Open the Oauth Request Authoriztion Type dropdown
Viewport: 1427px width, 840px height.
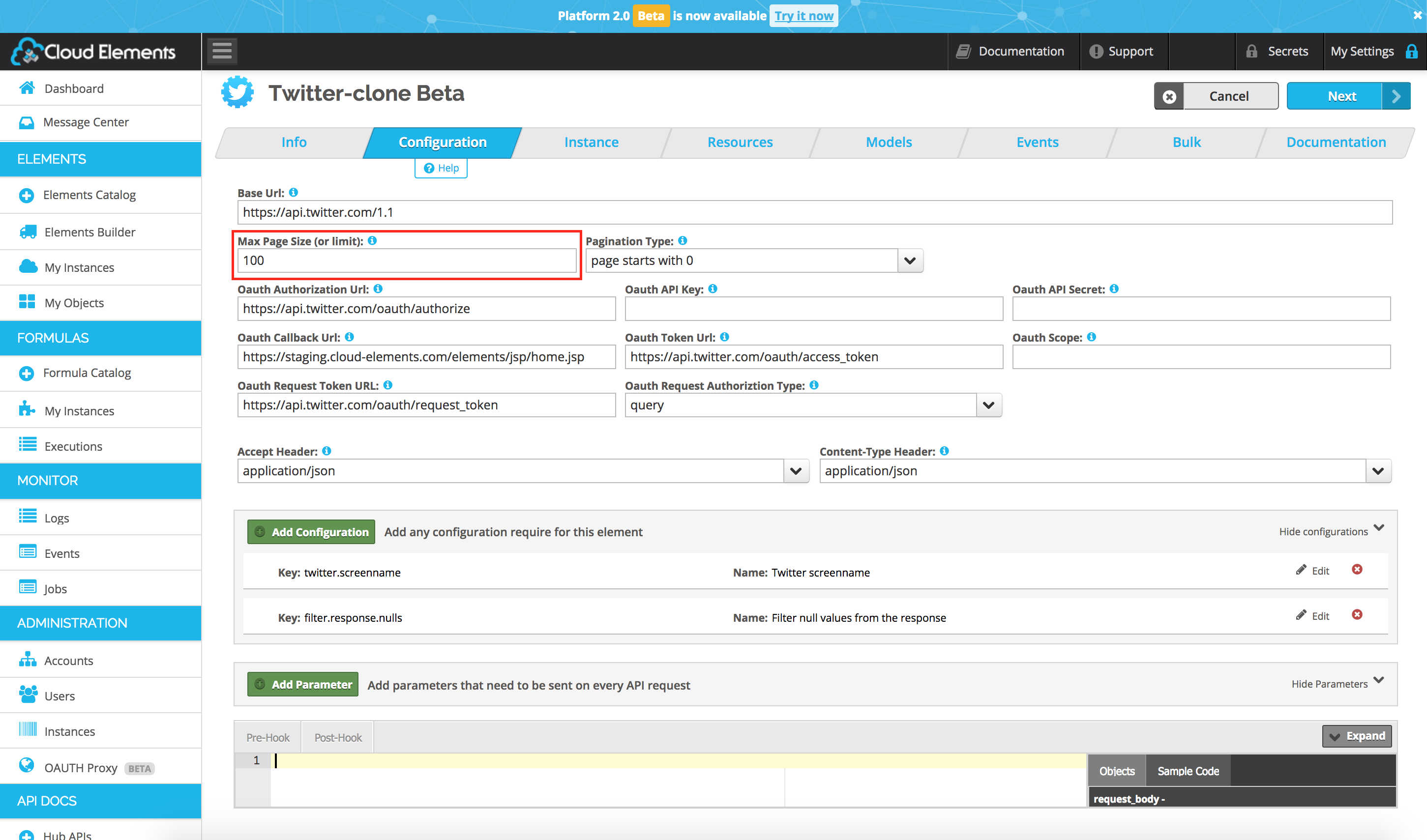pyautogui.click(x=989, y=406)
